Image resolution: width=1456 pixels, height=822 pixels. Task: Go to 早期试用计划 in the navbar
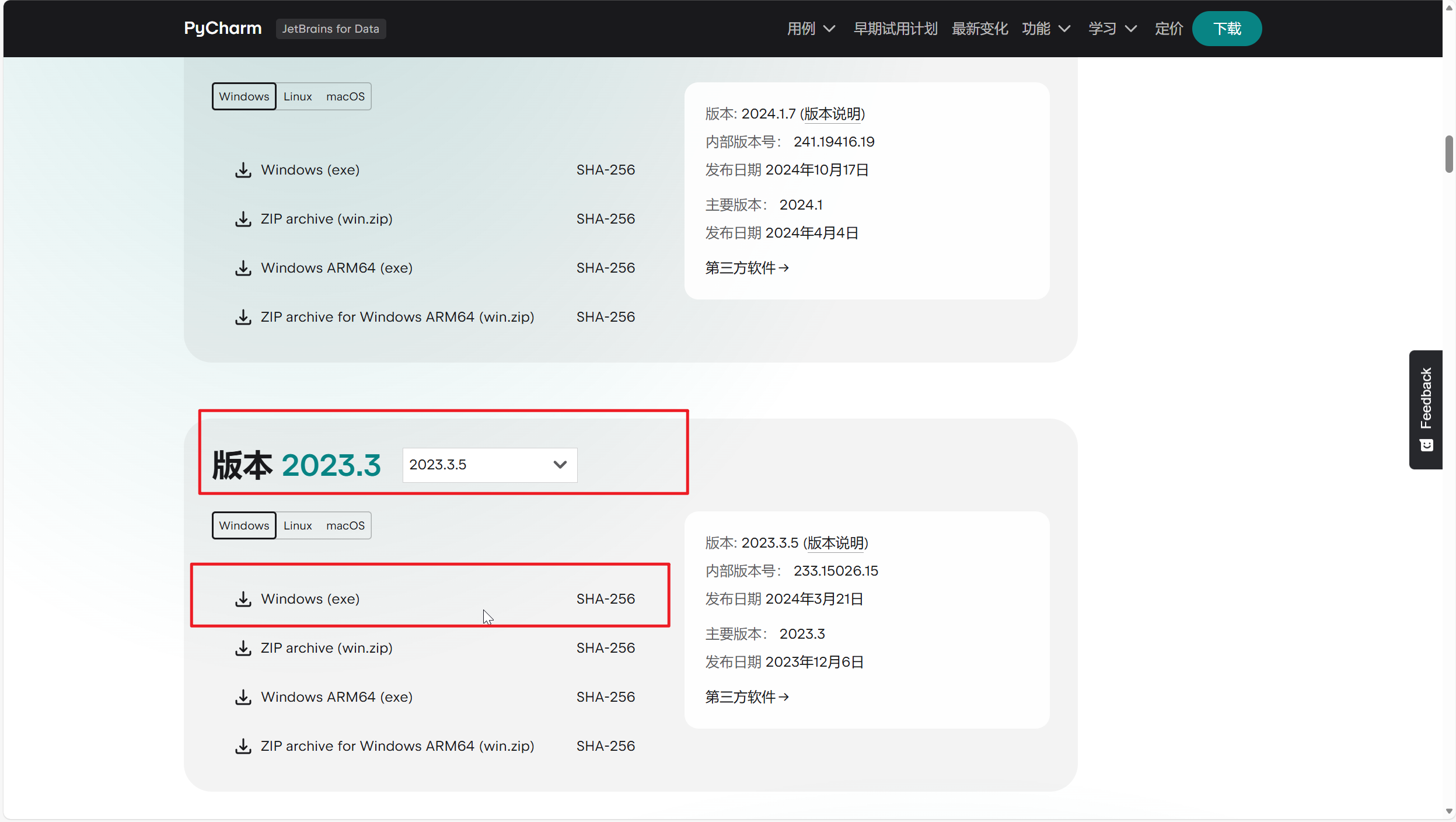(x=895, y=29)
